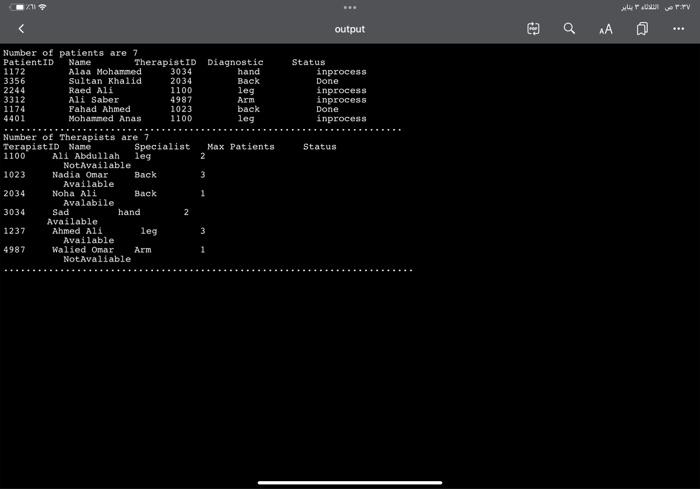This screenshot has height=489, width=700.
Task: Tap the 'output' document title
Action: (x=350, y=29)
